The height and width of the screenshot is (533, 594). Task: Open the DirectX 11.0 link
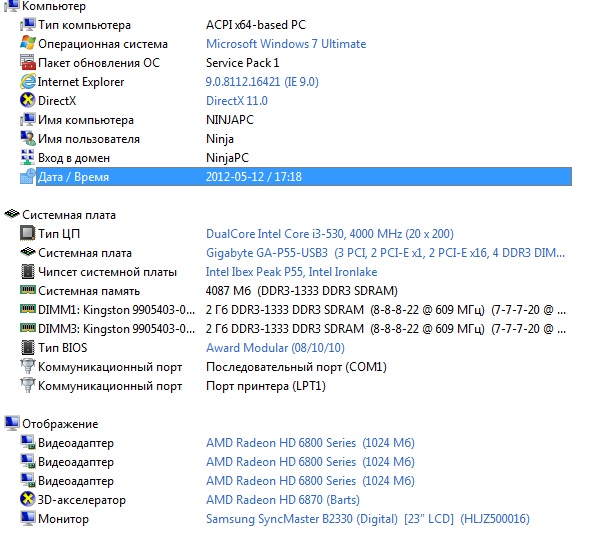(237, 101)
